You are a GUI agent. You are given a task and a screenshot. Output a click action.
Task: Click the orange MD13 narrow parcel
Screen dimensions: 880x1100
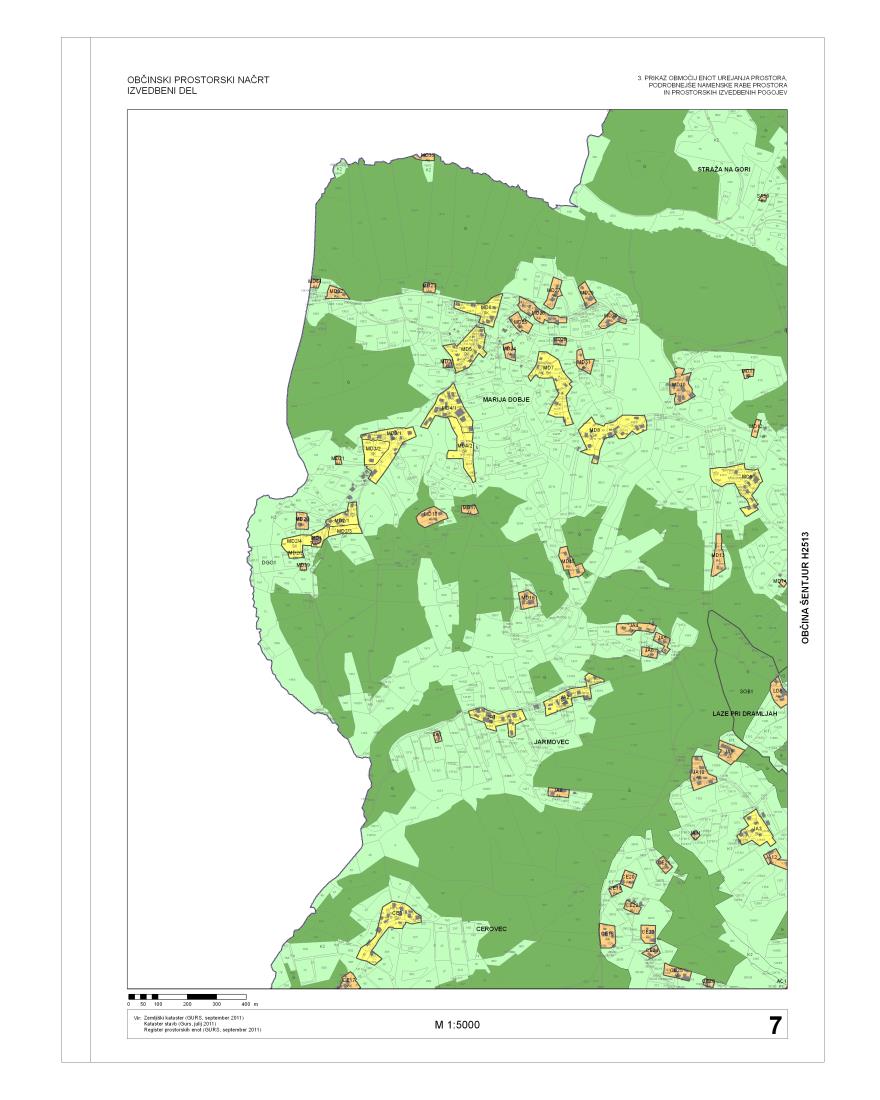[x=717, y=560]
